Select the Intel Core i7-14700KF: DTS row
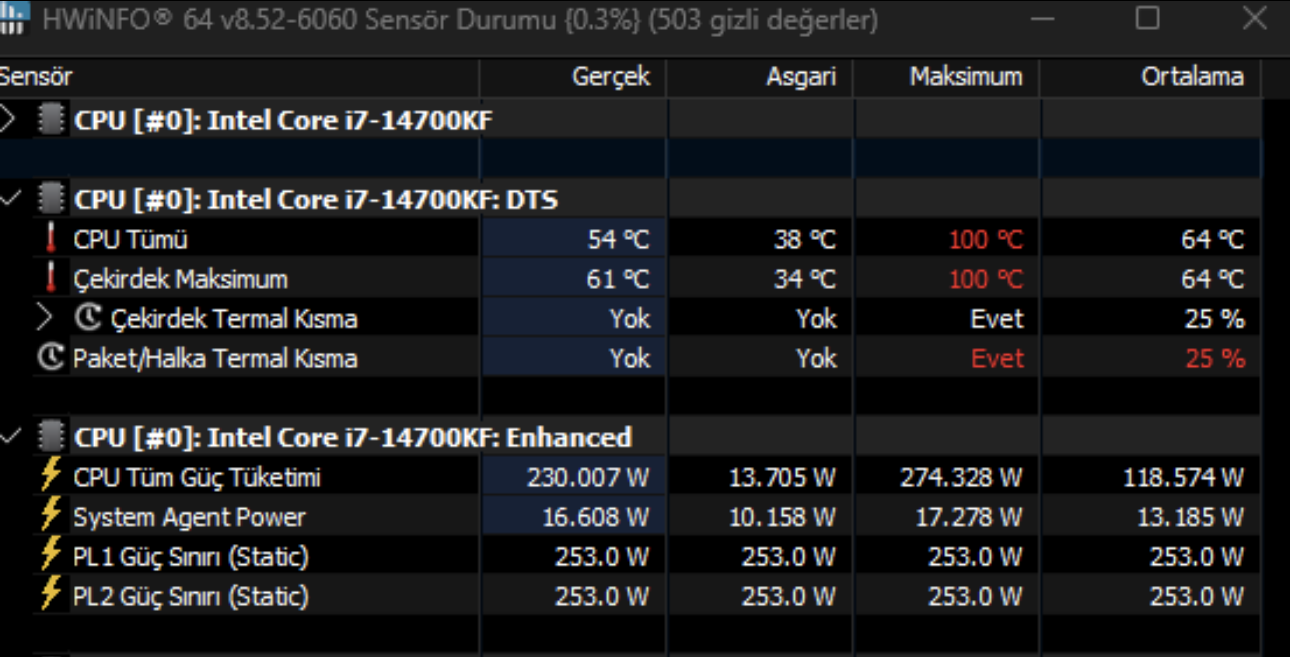 pos(316,200)
